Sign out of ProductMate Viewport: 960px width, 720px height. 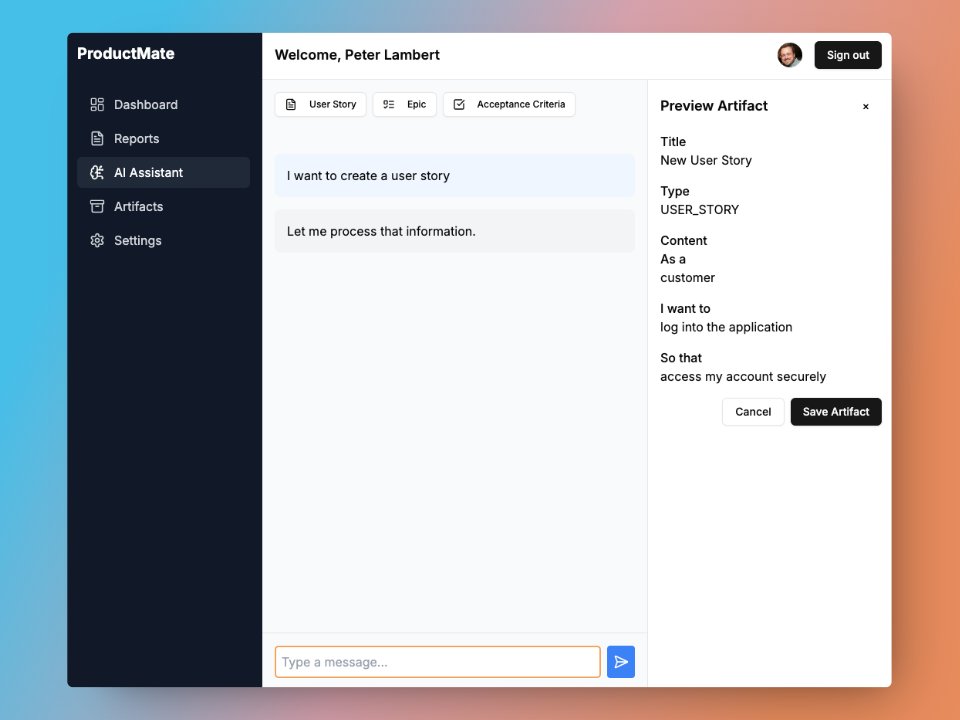[847, 55]
